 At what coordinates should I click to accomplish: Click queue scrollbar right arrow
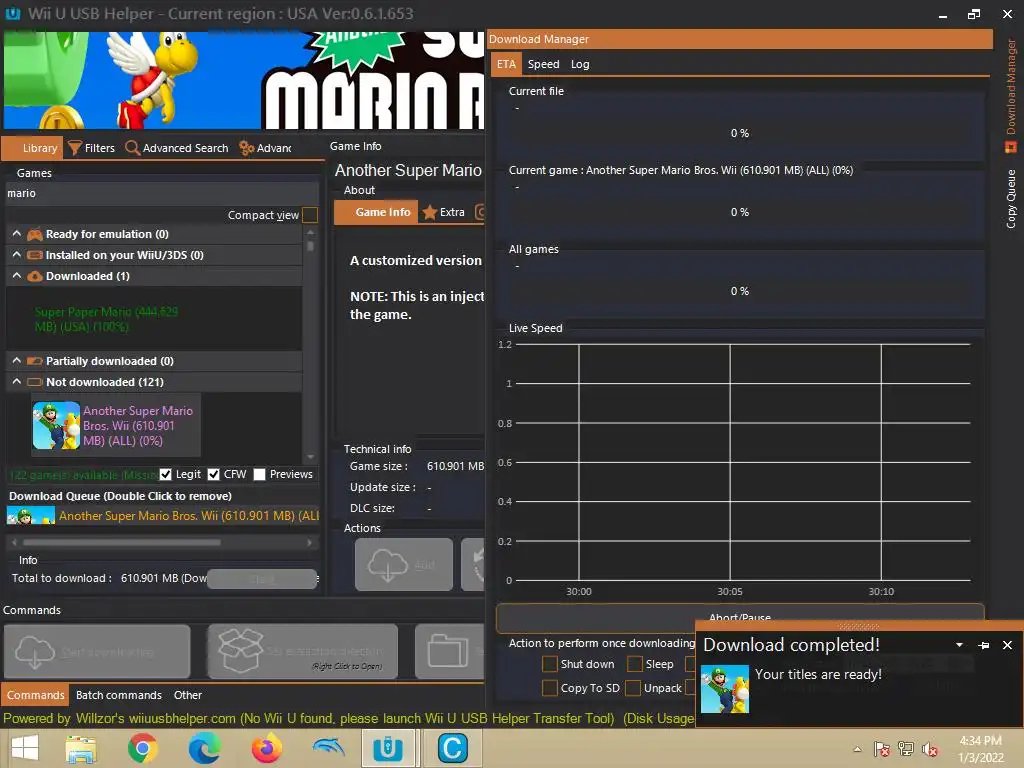[310, 542]
